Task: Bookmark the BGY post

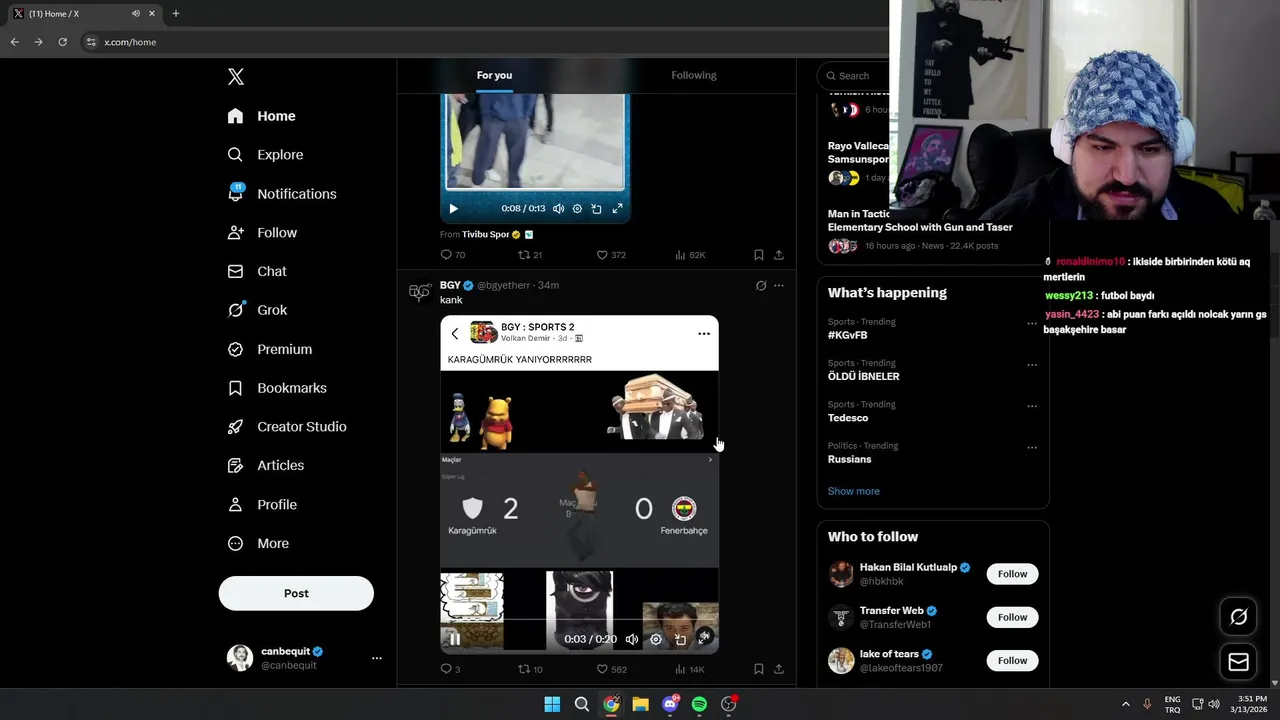Action: pyautogui.click(x=759, y=669)
